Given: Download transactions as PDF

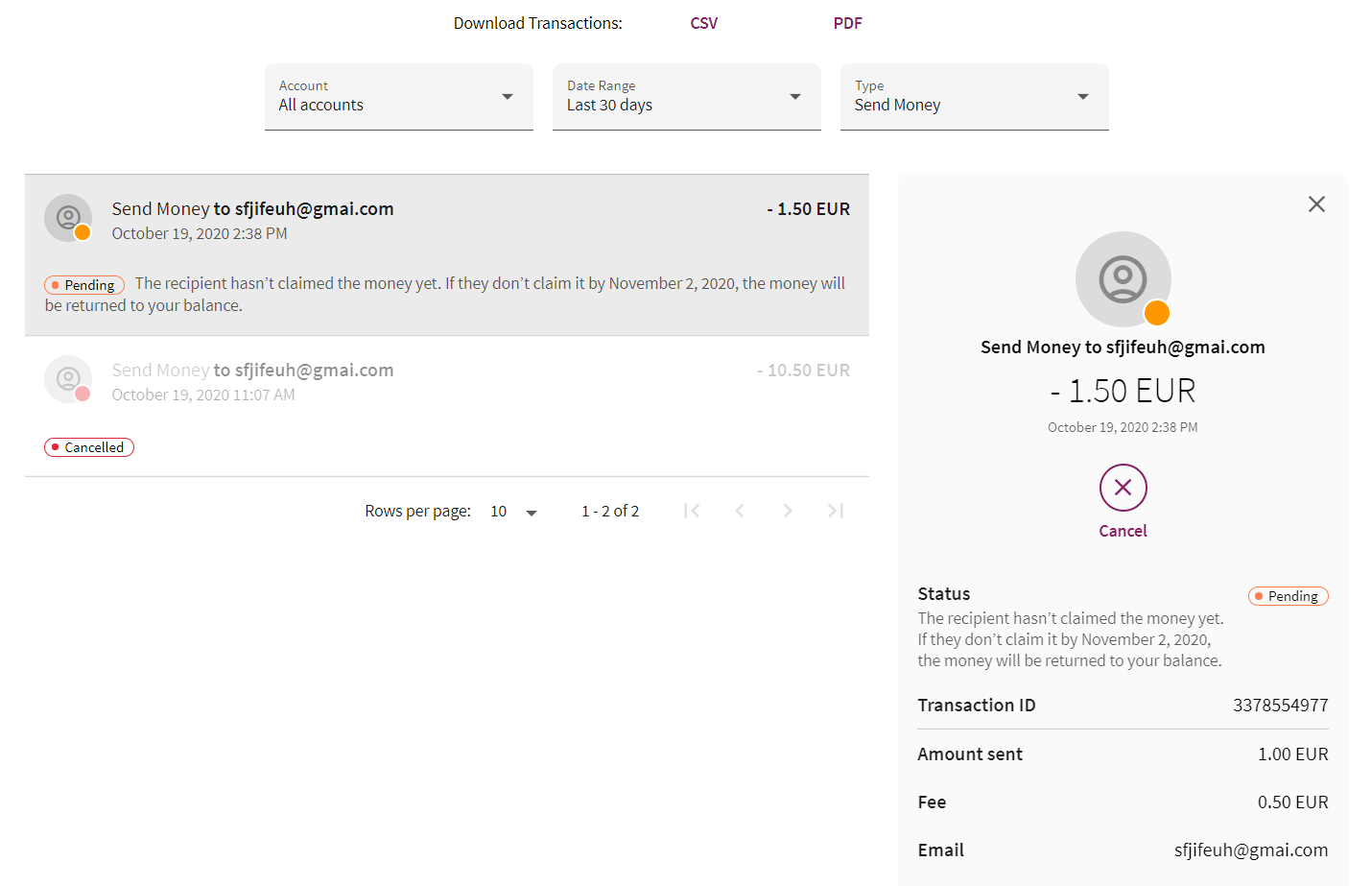Looking at the screenshot, I should pos(848,23).
